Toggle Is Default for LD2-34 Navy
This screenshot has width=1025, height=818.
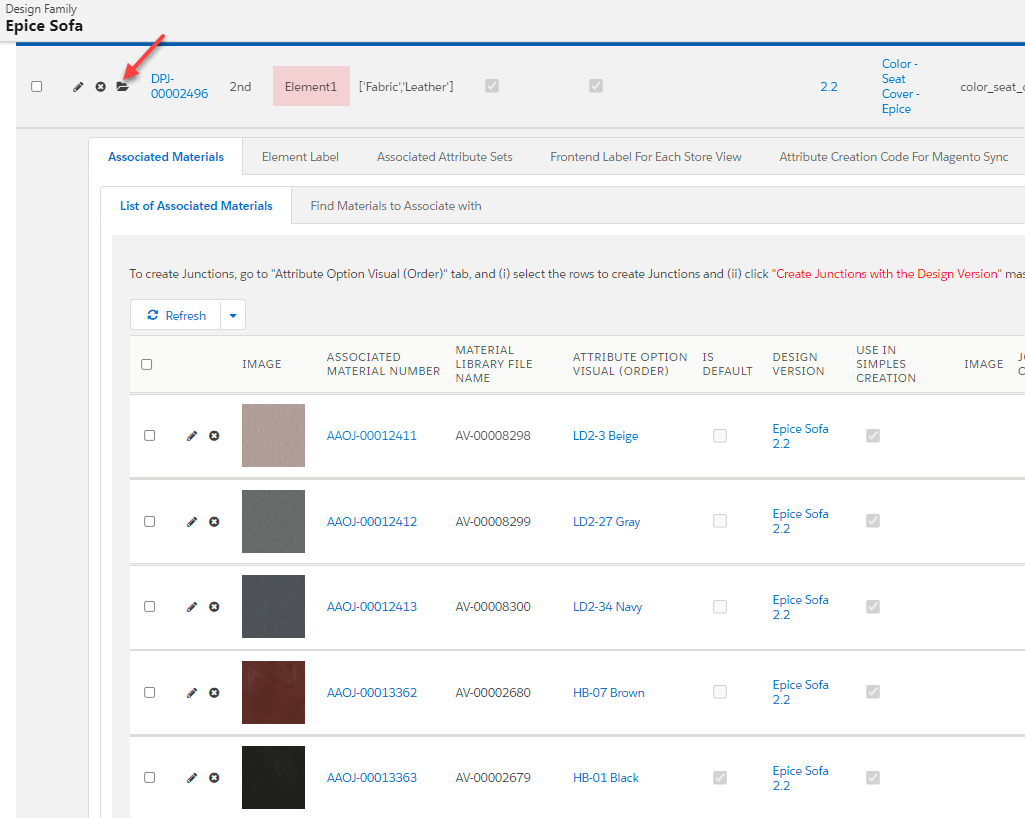point(720,607)
